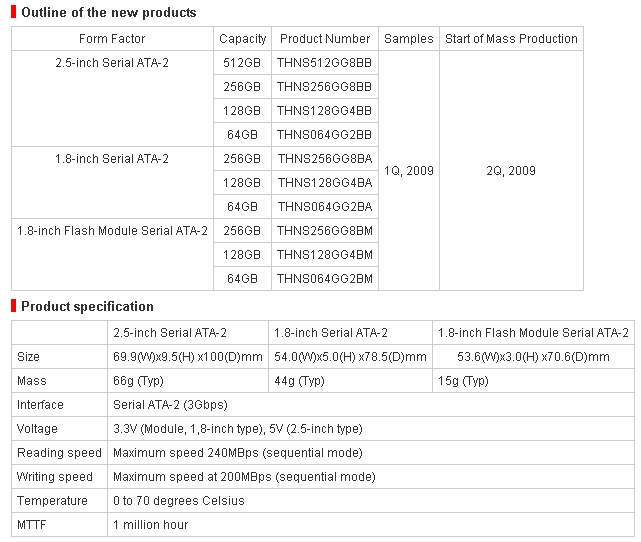The height and width of the screenshot is (542, 641).
Task: Click the THNS064GG2BM product number
Action: [x=325, y=279]
